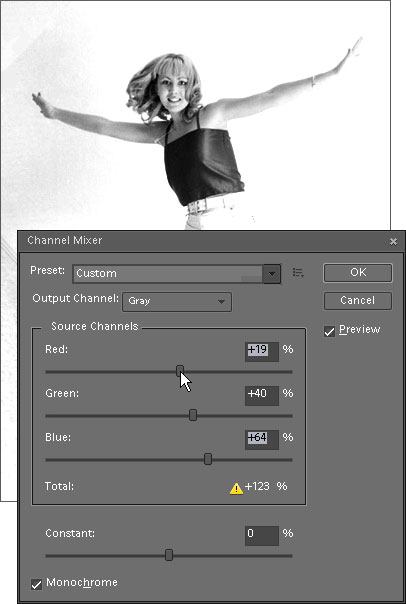Uncheck the Monochrome checkbox
This screenshot has width=406, height=604.
point(36,584)
